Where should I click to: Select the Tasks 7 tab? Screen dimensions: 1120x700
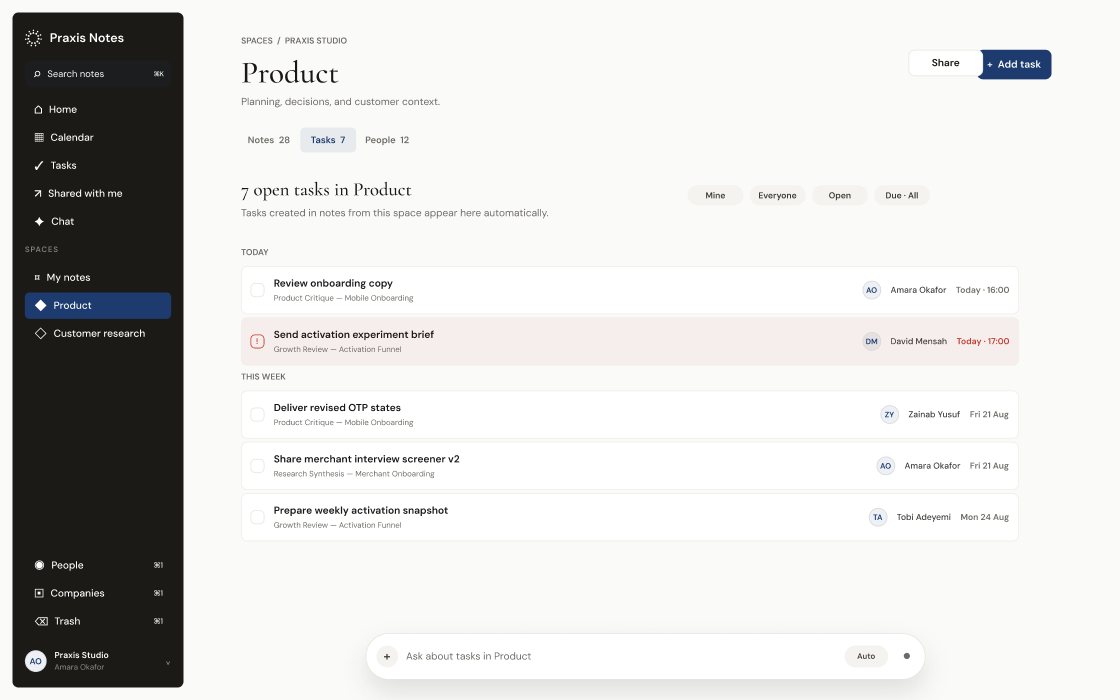click(x=328, y=140)
